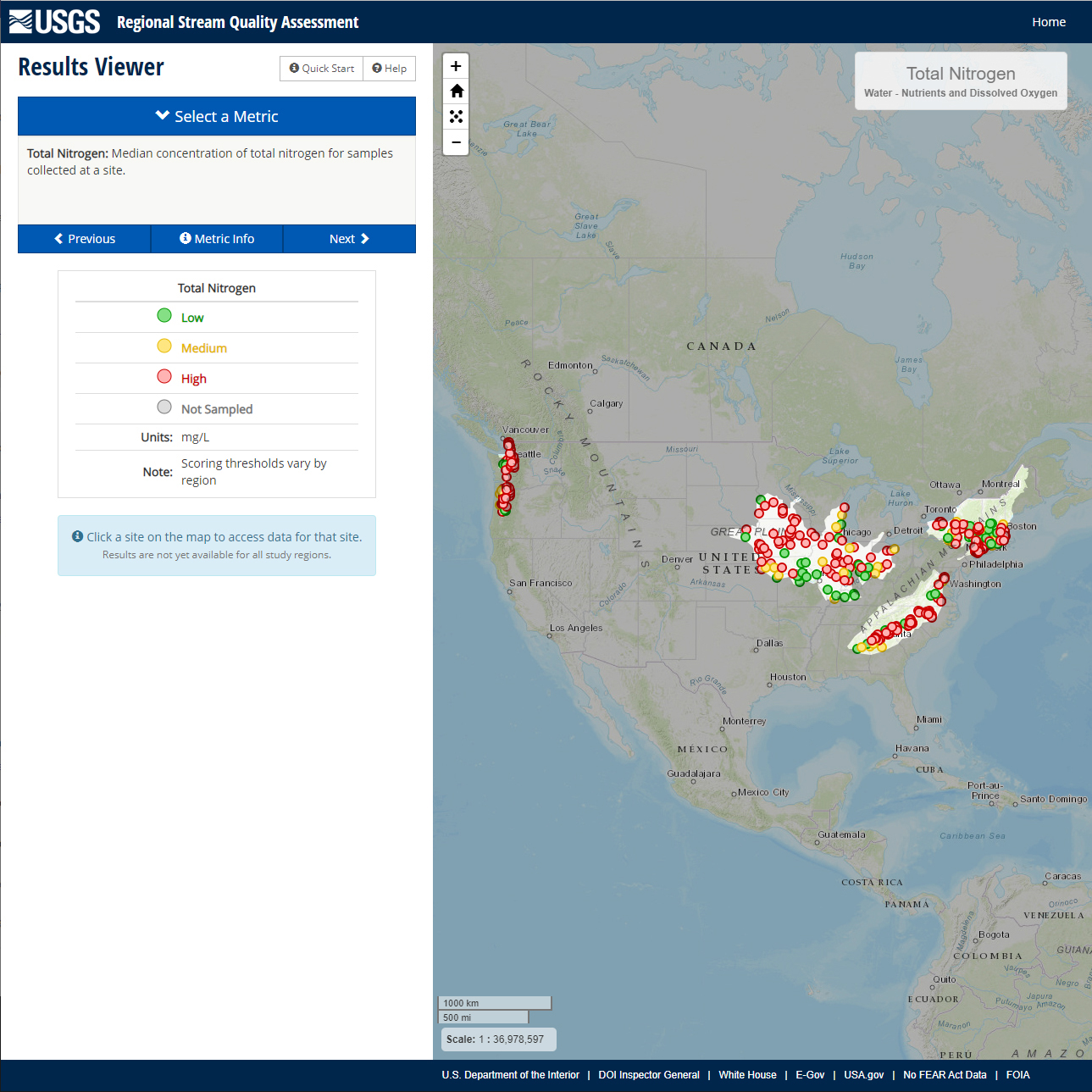Reset map to home extent
This screenshot has height=1092, width=1092.
click(x=456, y=91)
